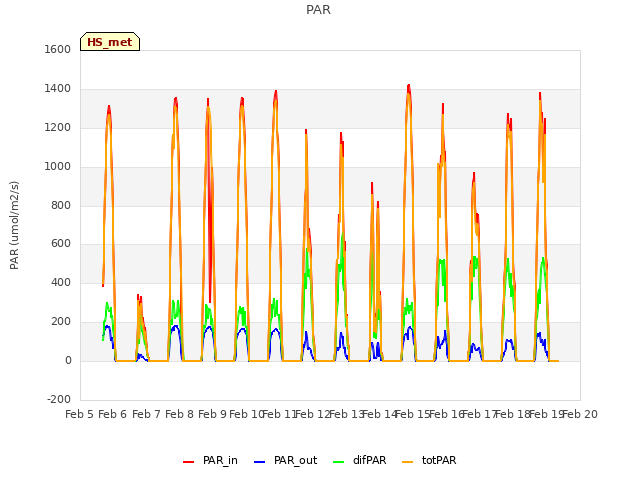
Task: Click the y-axis label PAR (umol/m2/s)
Action: point(14,225)
